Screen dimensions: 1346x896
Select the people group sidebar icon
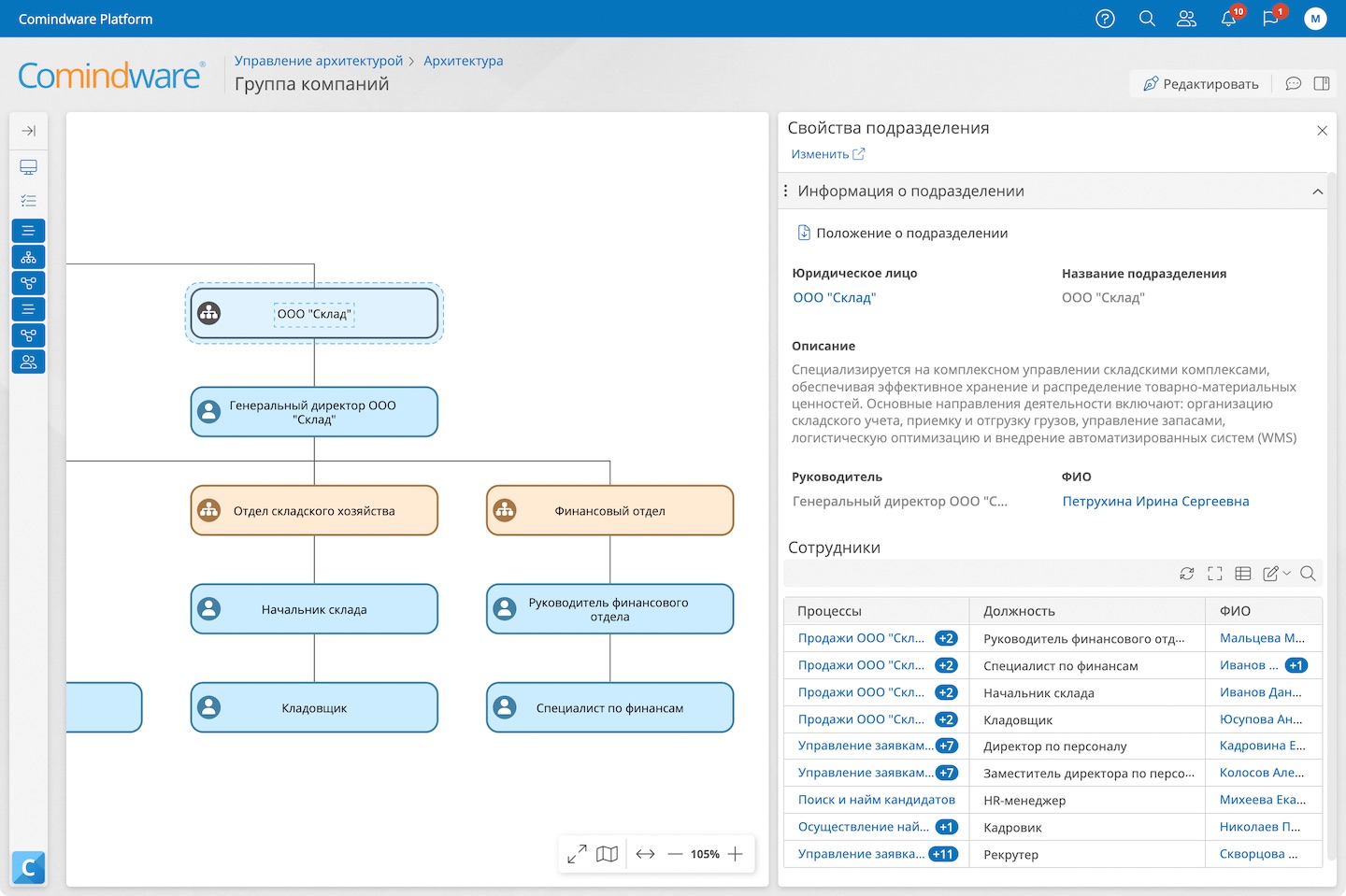[29, 362]
